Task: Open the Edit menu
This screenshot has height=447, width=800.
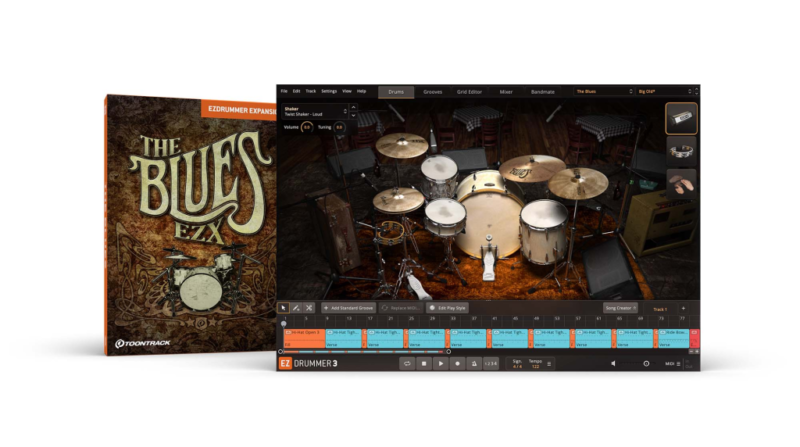Action: click(296, 91)
